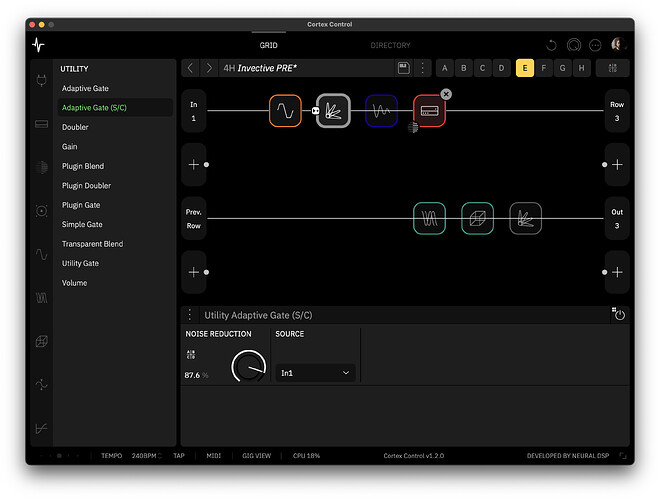
Task: Open GIG VIEW from status bar
Action: point(256,456)
